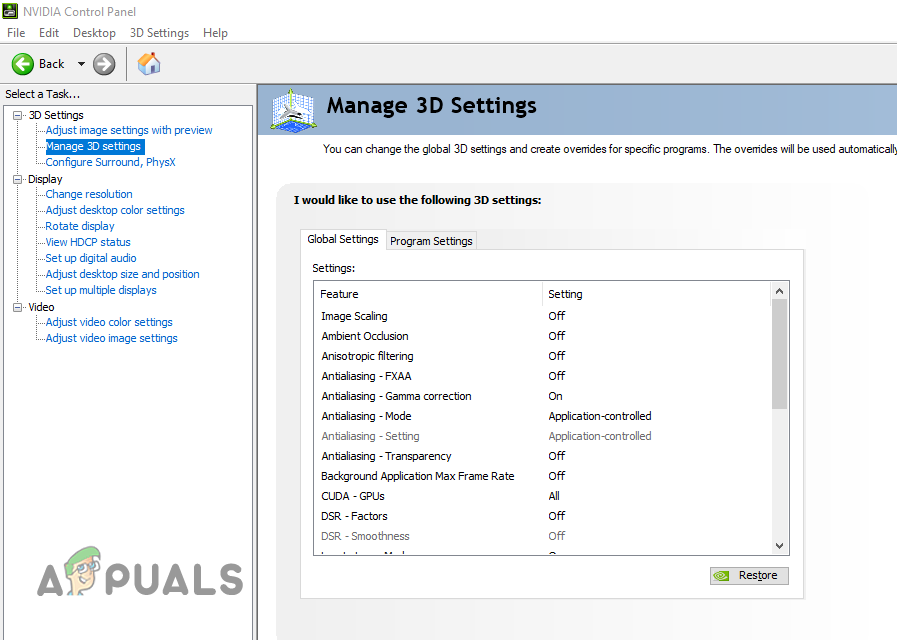
Task: Open Adjust image settings with preview
Action: click(x=129, y=130)
